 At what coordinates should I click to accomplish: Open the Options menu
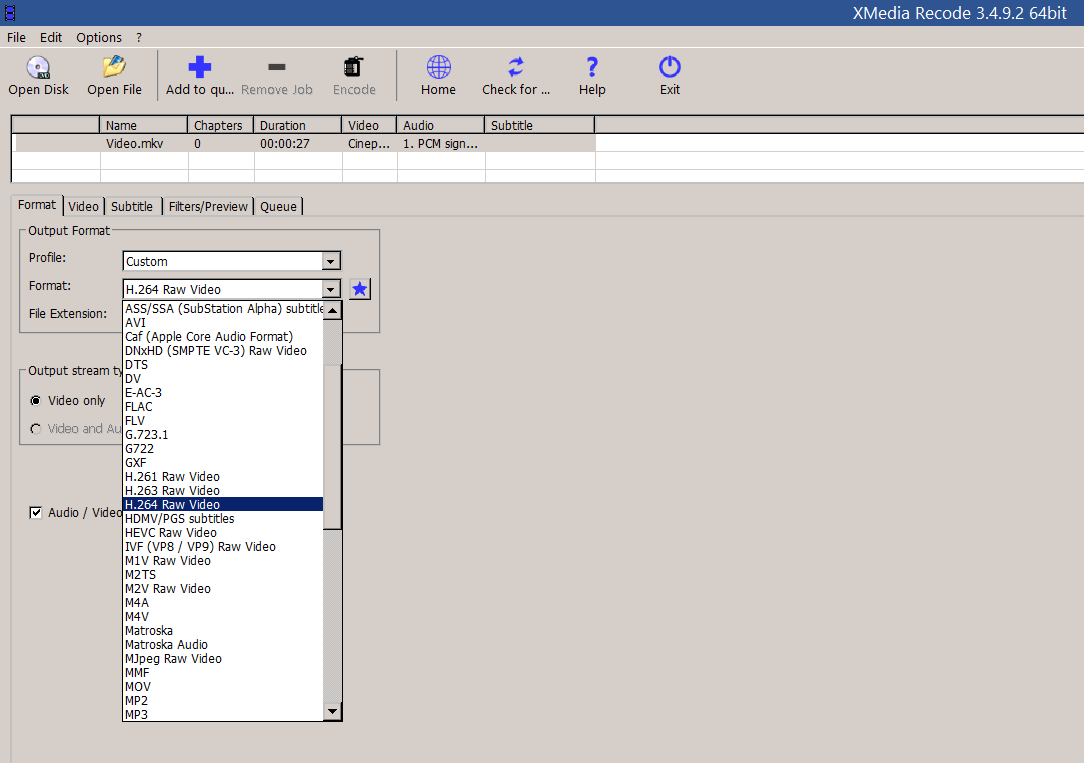click(x=99, y=37)
